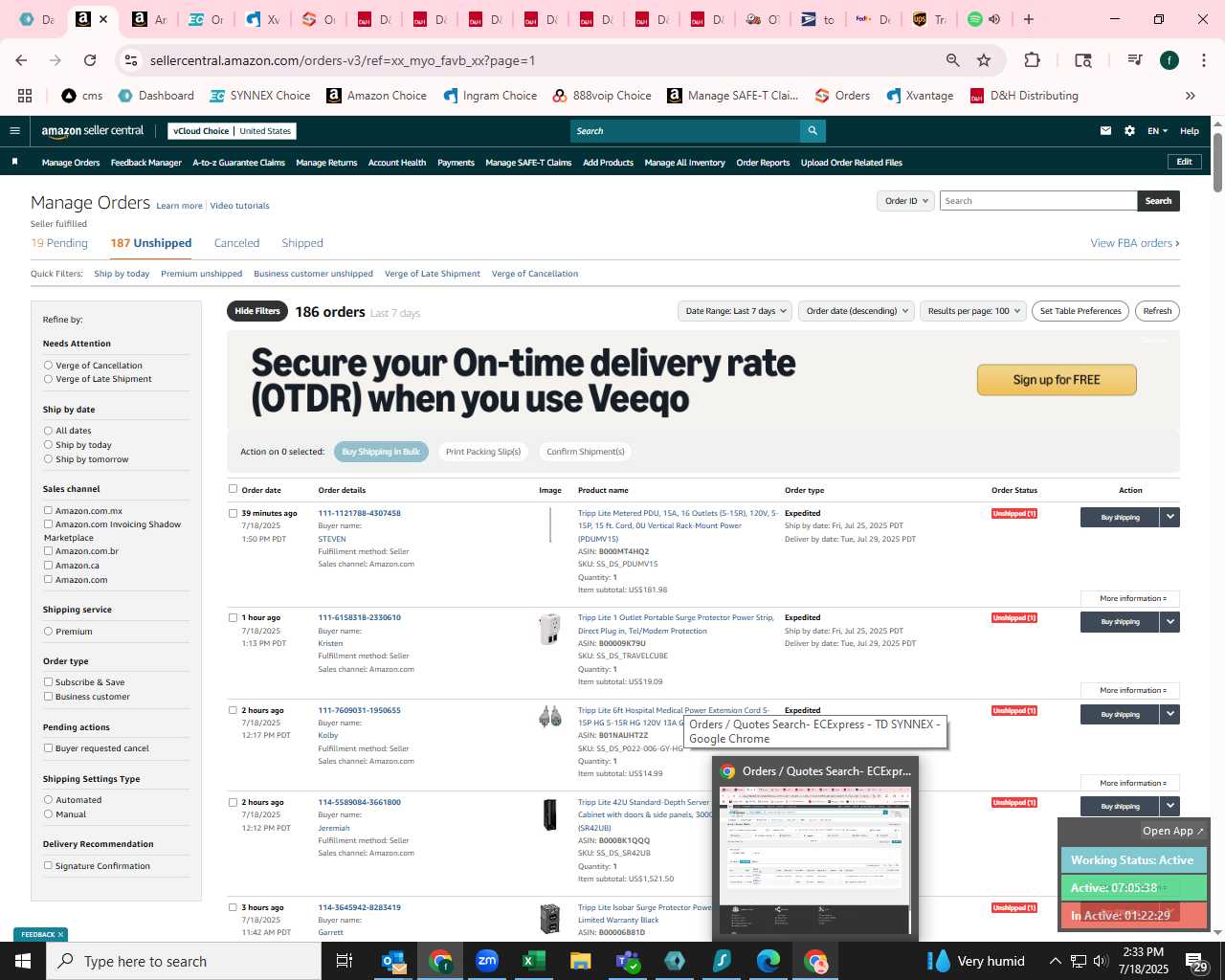Tick the checkbox for order 111-1121788-4307458
Viewport: 1225px width, 980px height.
coord(233,513)
